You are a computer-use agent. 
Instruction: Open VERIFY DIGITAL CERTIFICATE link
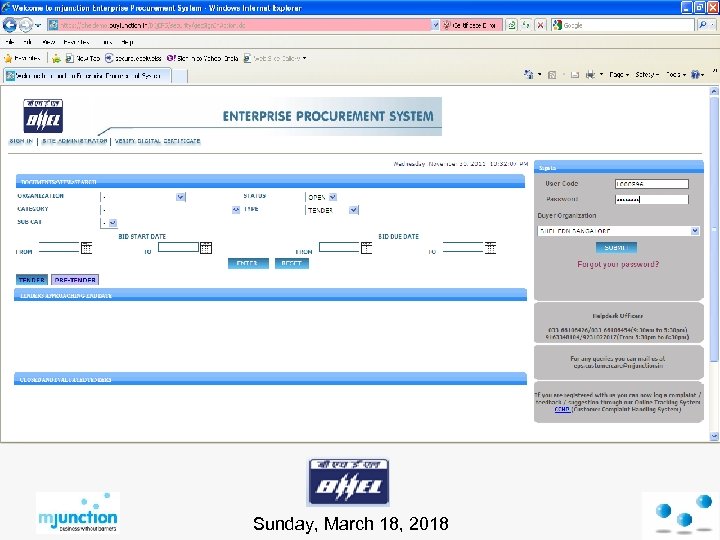tap(158, 141)
